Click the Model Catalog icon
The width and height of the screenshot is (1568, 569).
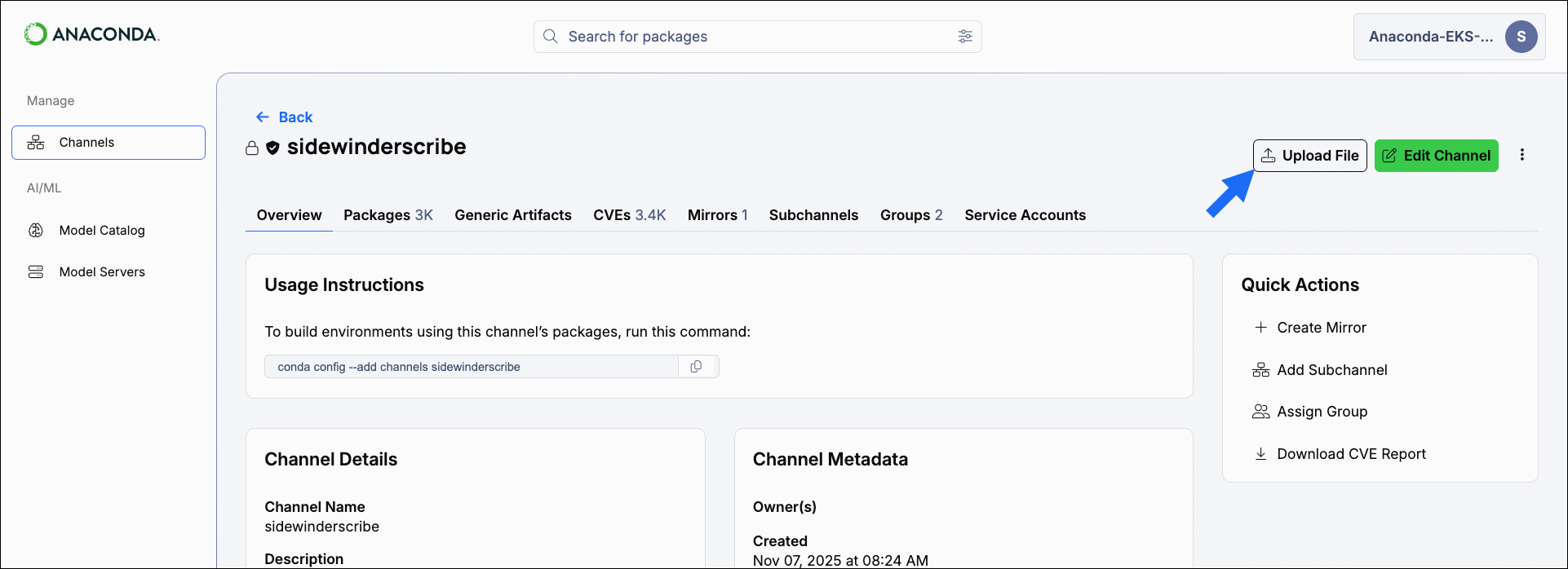(x=36, y=231)
